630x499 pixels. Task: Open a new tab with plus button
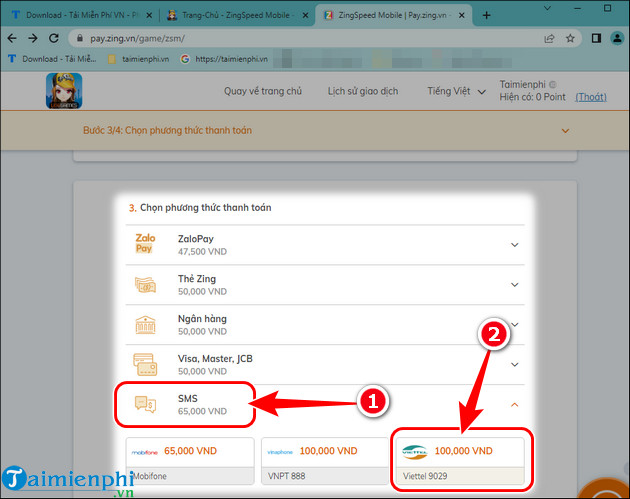[487, 15]
